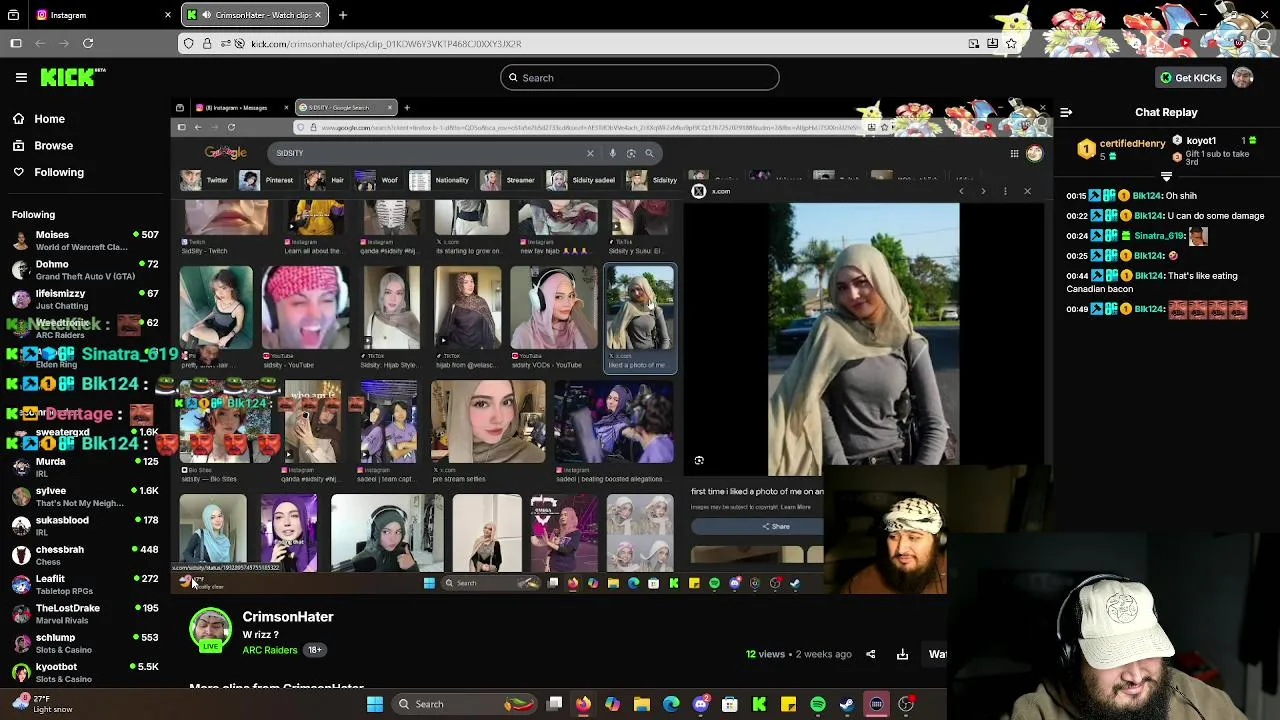Image resolution: width=1280 pixels, height=720 pixels.
Task: Launch Microsoft Edge from the taskbar
Action: coord(671,704)
